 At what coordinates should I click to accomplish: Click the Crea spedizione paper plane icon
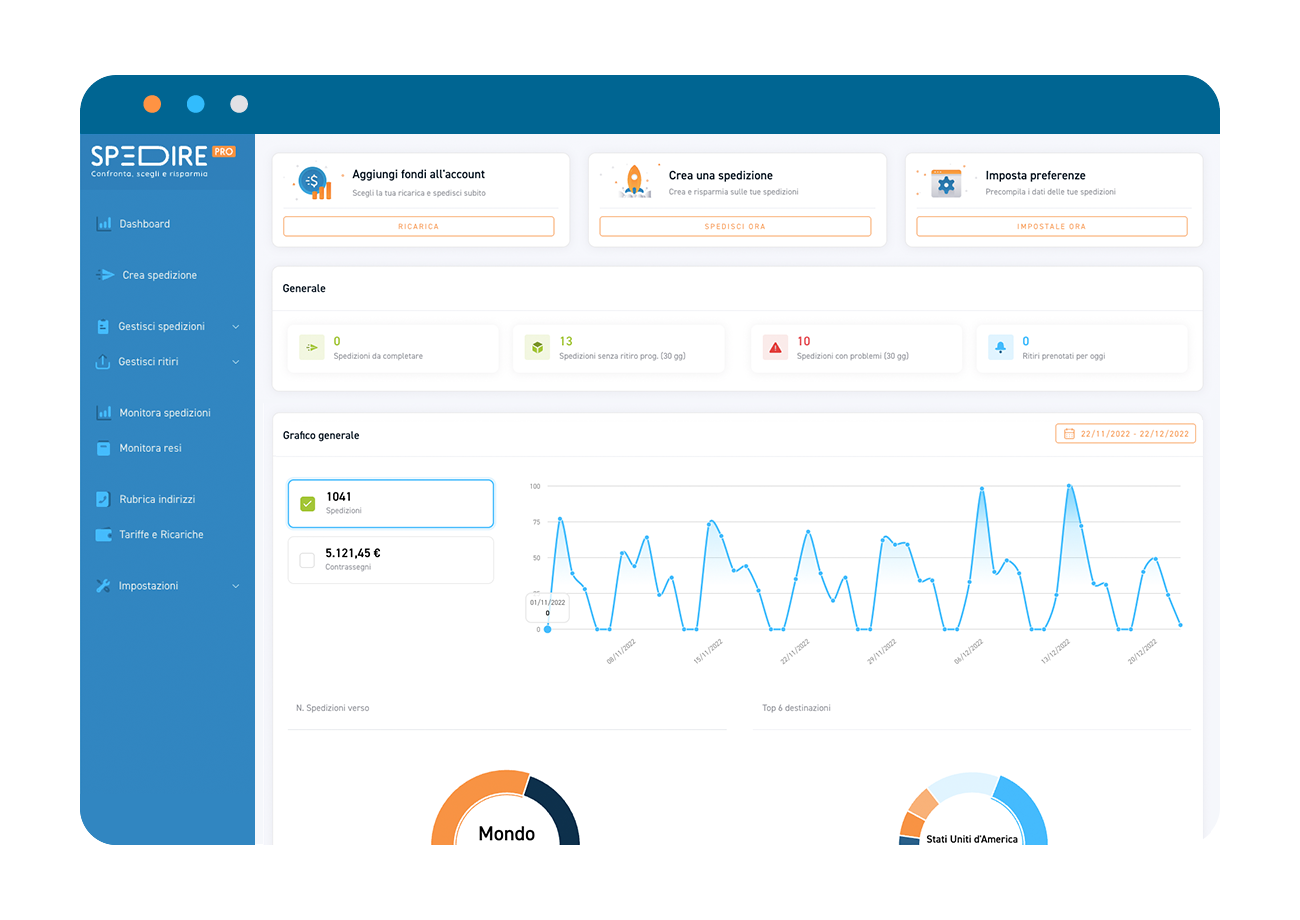(x=105, y=275)
